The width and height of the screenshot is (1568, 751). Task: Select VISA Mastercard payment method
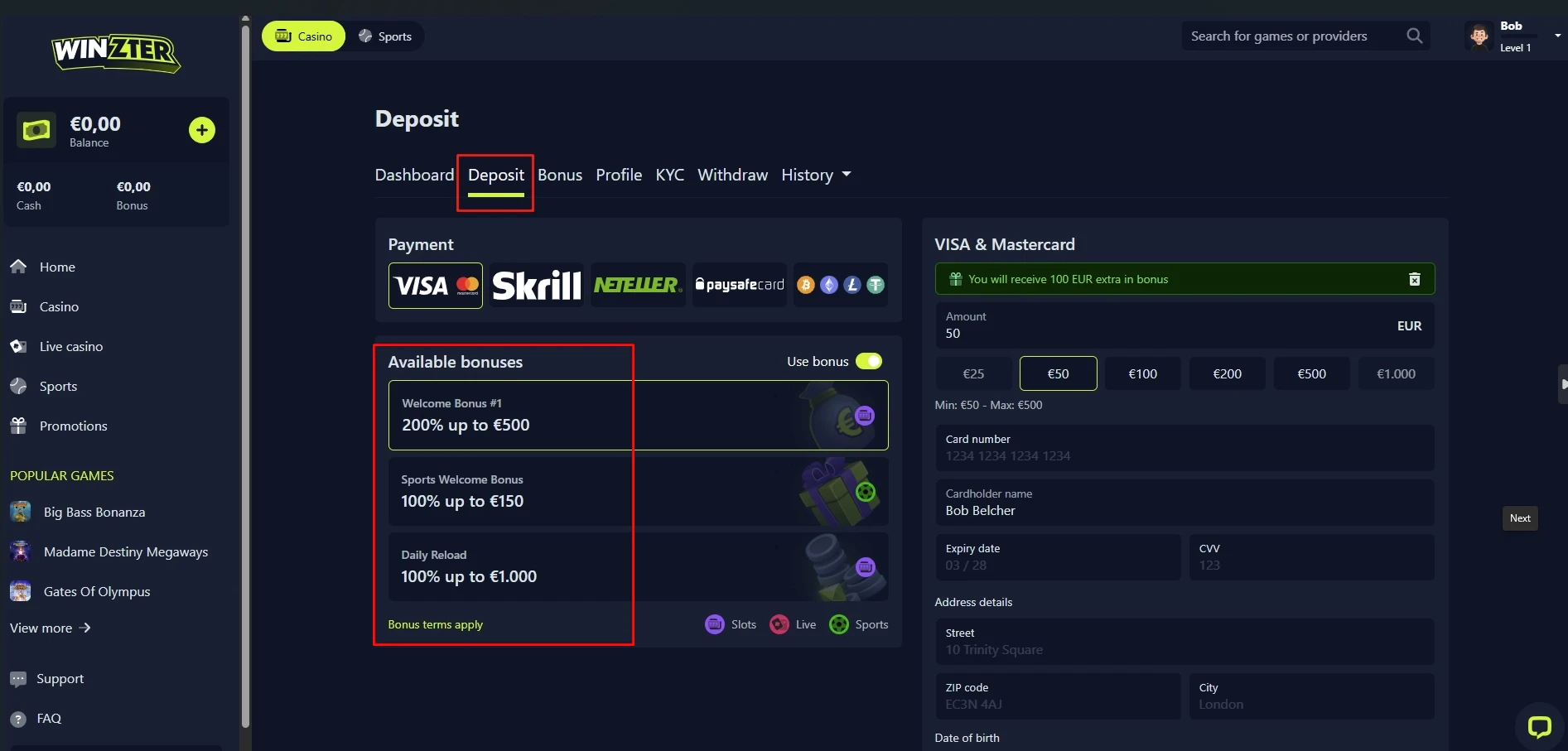pos(436,286)
